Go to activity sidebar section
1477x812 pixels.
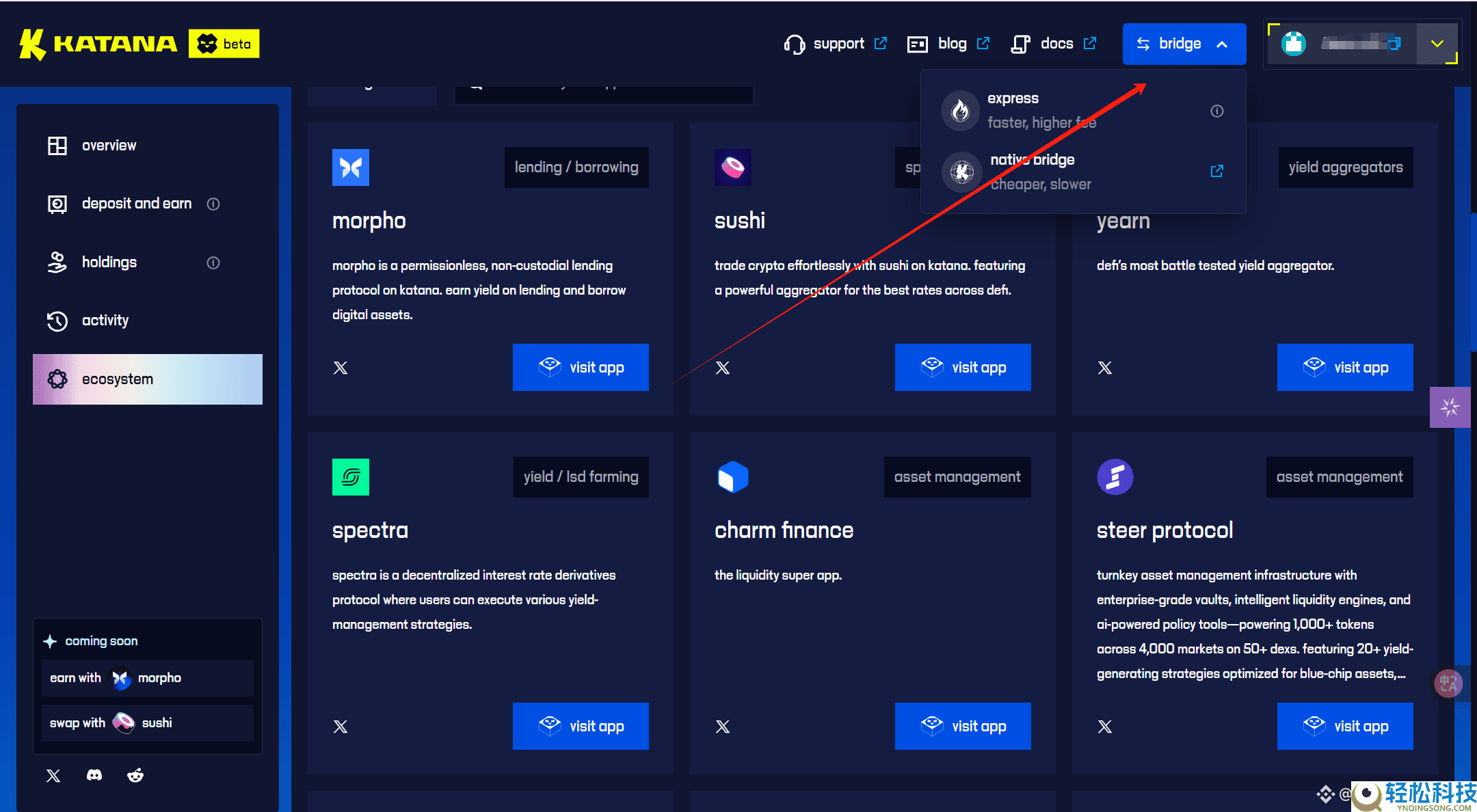105,321
